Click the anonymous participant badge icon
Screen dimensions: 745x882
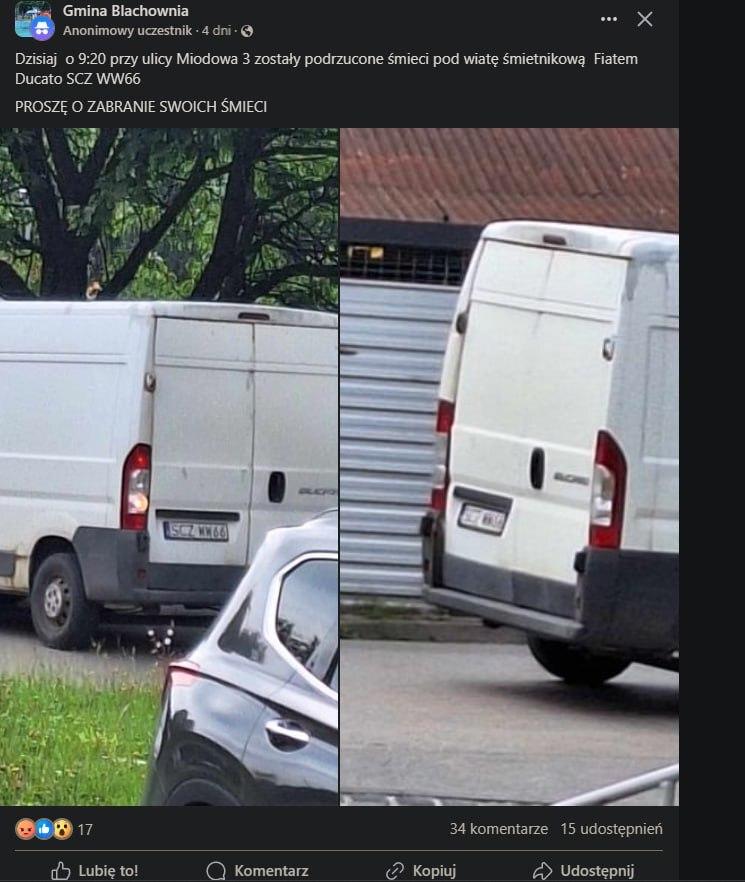[43, 29]
